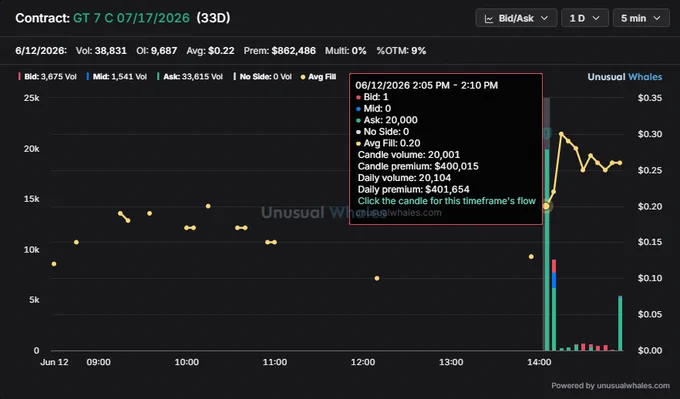Screen dimensions: 680x399
Task: Open Powered by unusualwhales.com link
Action: (610, 386)
